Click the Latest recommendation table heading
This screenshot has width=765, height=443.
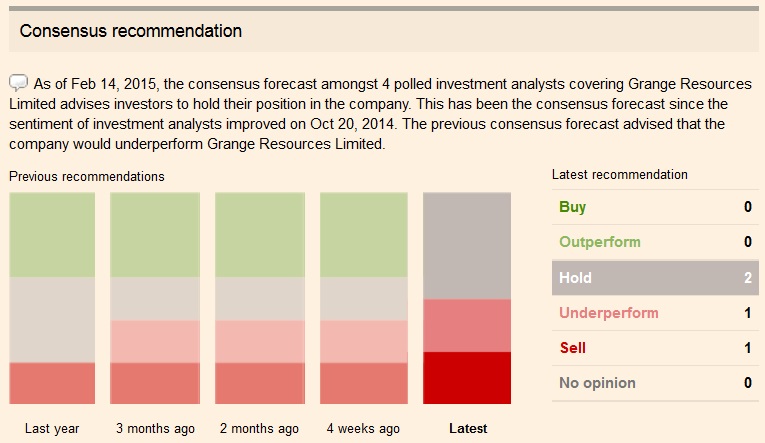(620, 175)
